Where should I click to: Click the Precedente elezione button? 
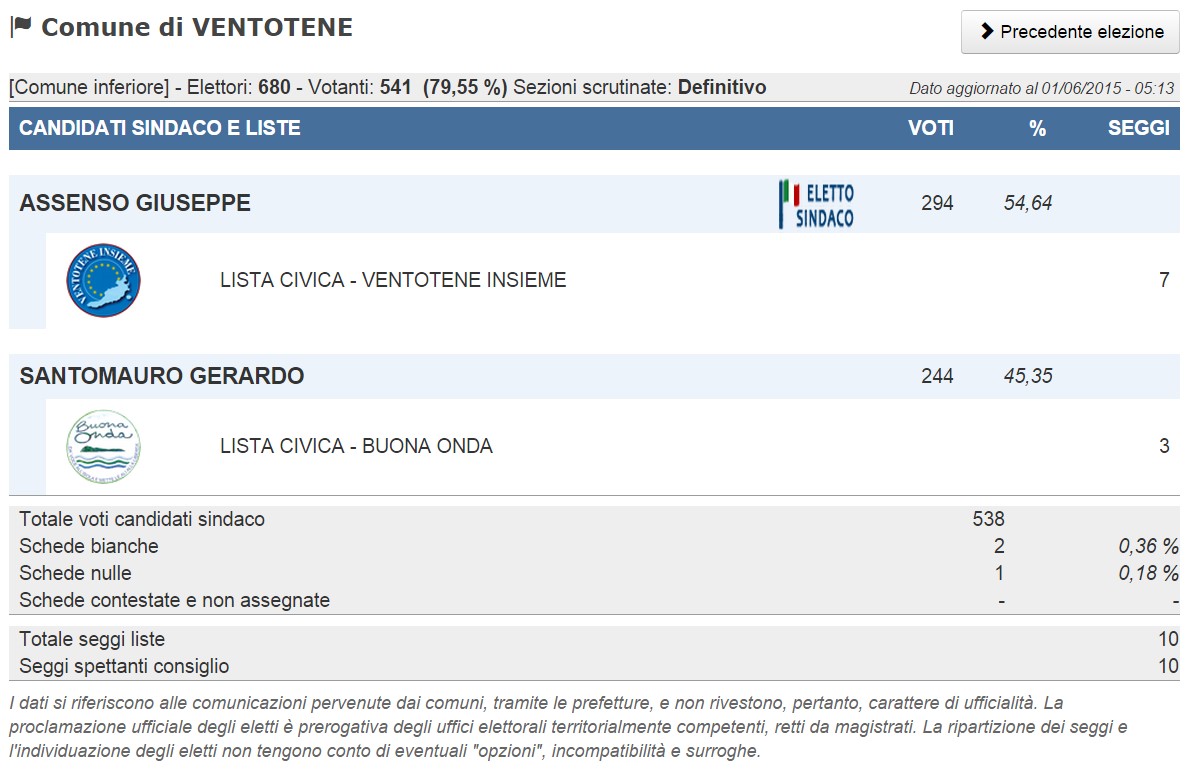pos(1070,32)
